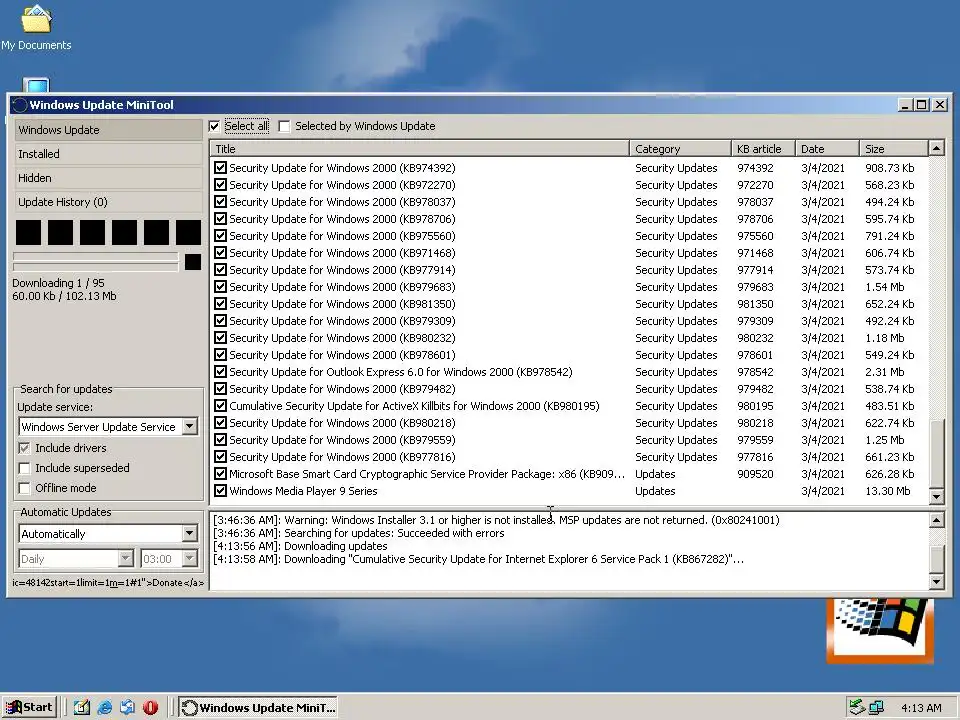The image size is (960, 720).
Task: Select the KB972270 security update row
Action: (569, 185)
